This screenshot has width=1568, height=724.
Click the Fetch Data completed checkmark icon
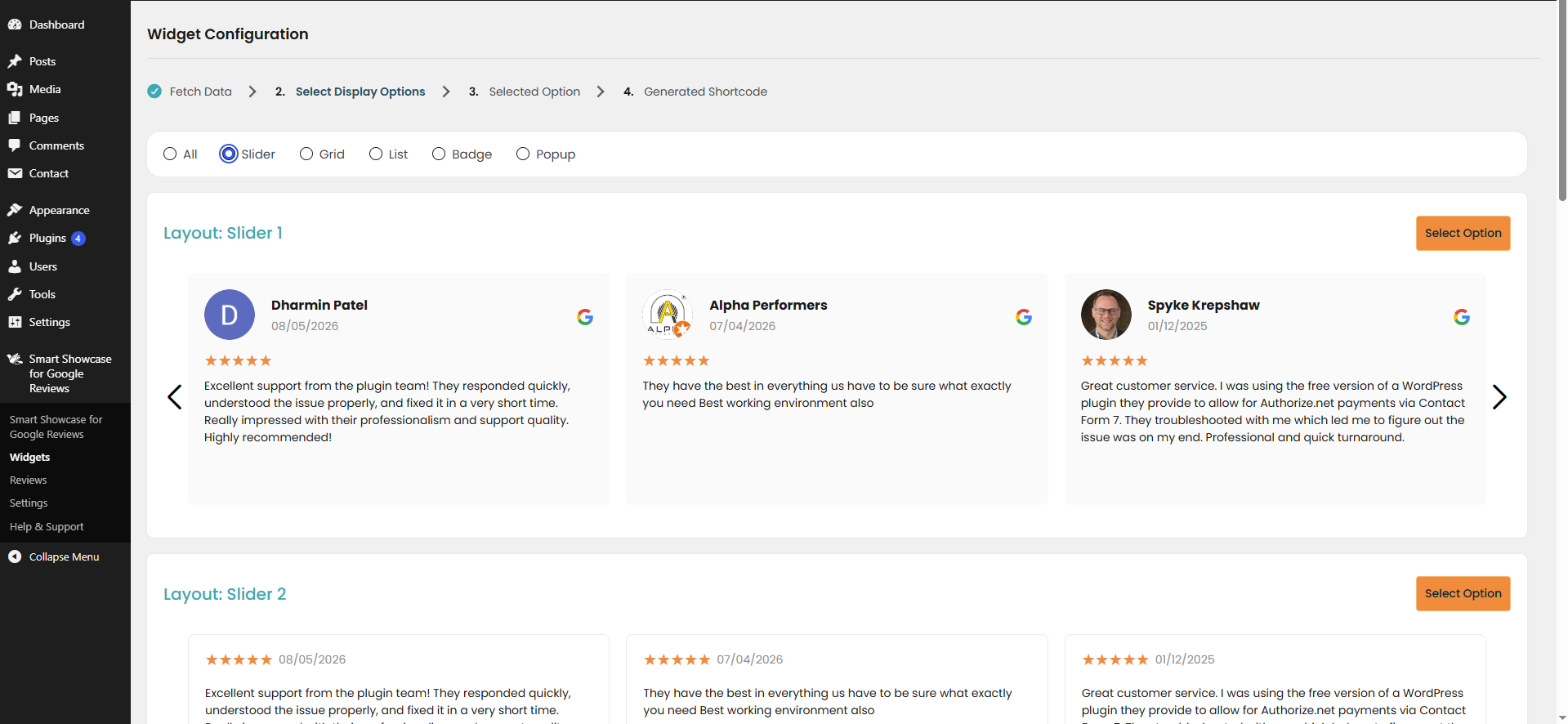[x=154, y=92]
